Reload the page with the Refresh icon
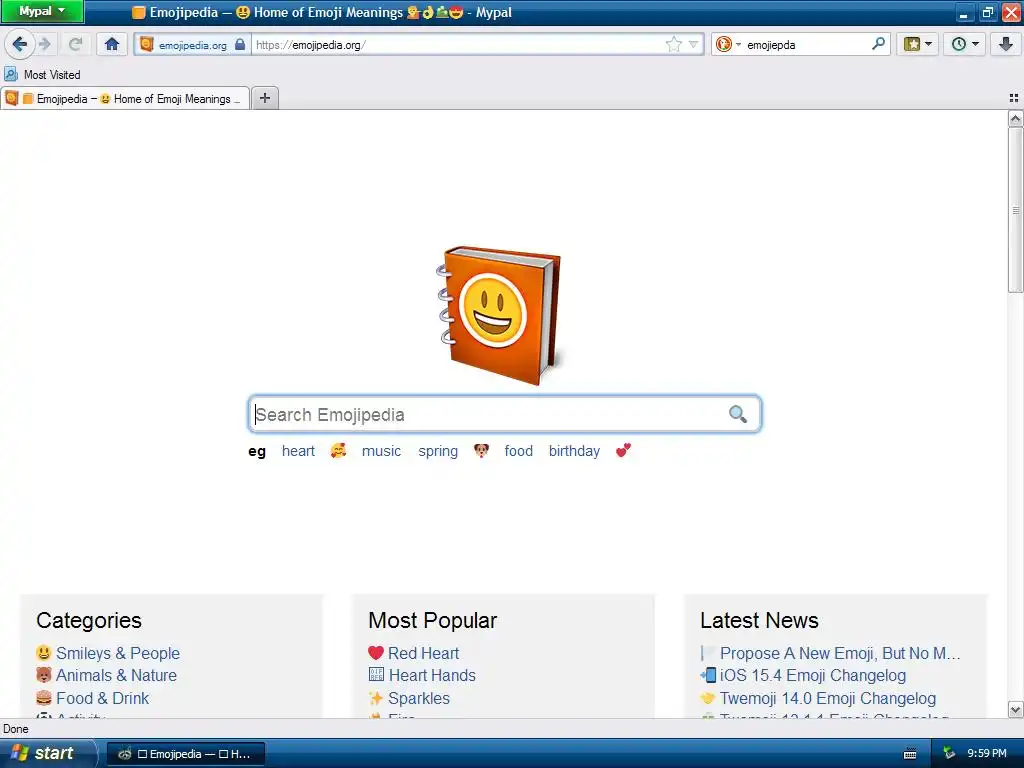 pyautogui.click(x=76, y=44)
